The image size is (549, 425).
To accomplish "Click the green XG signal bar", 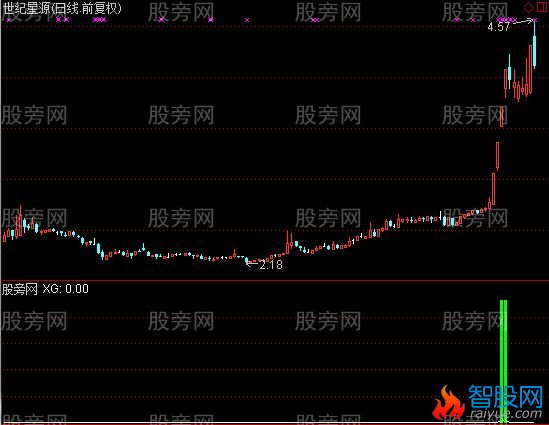I will [x=503, y=361].
